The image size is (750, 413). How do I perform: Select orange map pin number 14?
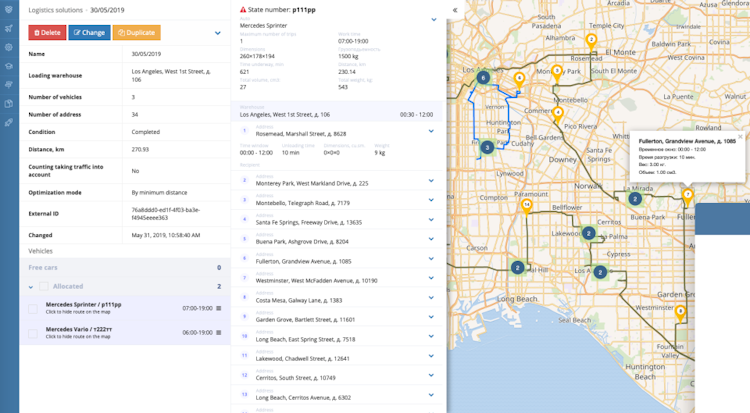[527, 205]
